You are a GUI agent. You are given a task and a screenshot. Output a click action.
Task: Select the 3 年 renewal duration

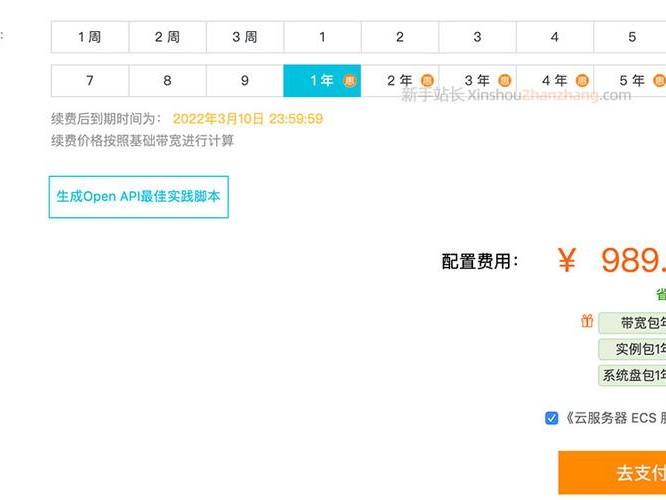(x=477, y=81)
